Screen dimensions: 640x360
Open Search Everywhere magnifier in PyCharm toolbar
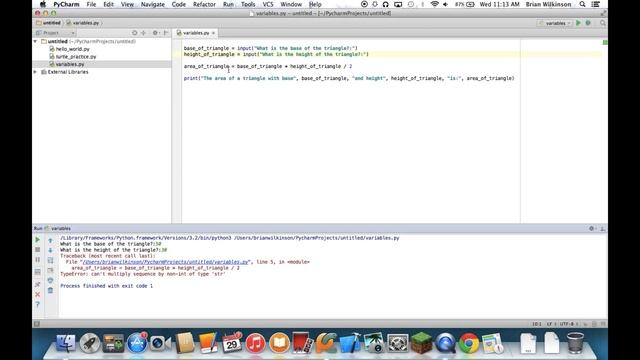602,23
